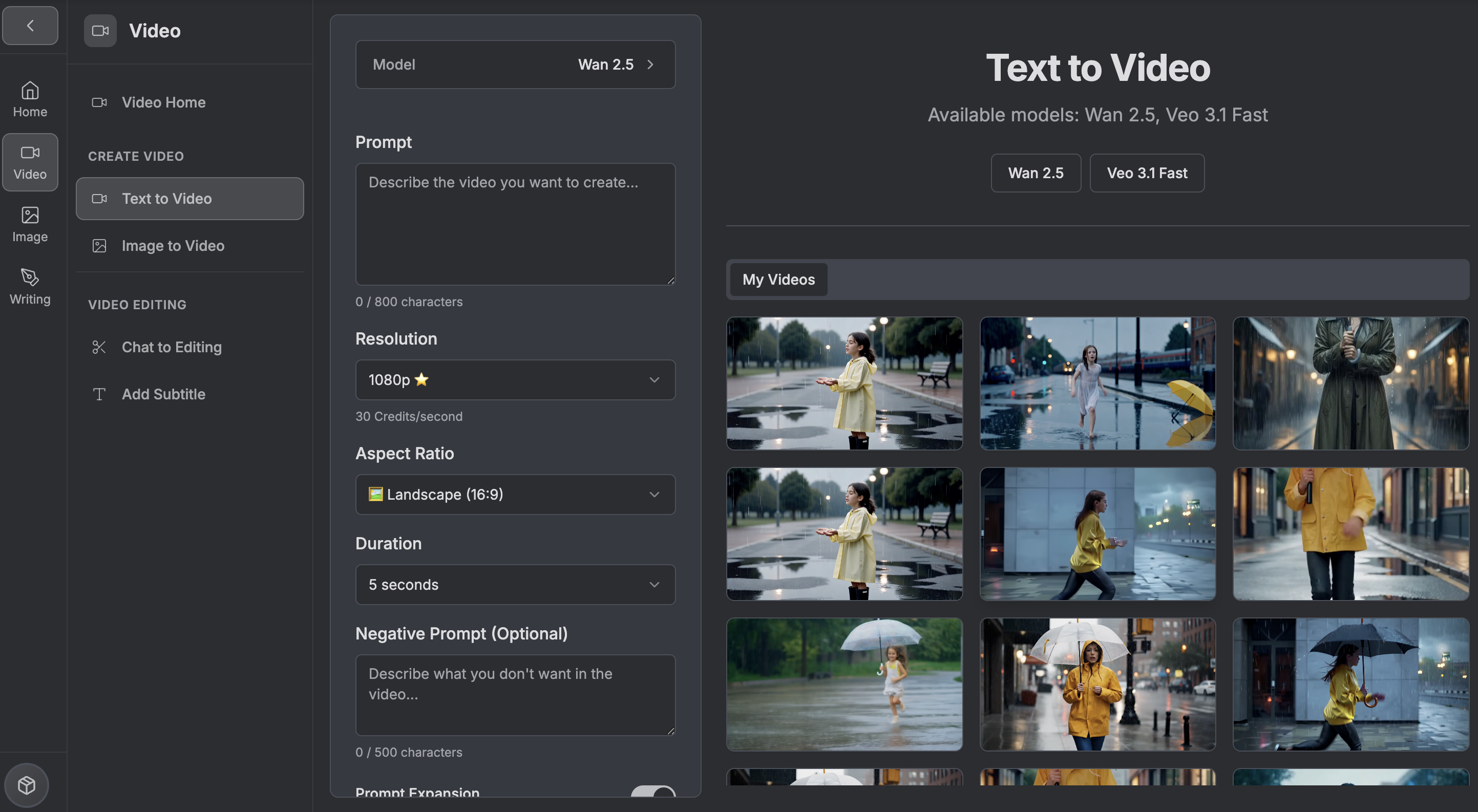This screenshot has height=812, width=1478.
Task: Switch to the Veo 3.1 Fast model
Action: pyautogui.click(x=1146, y=173)
